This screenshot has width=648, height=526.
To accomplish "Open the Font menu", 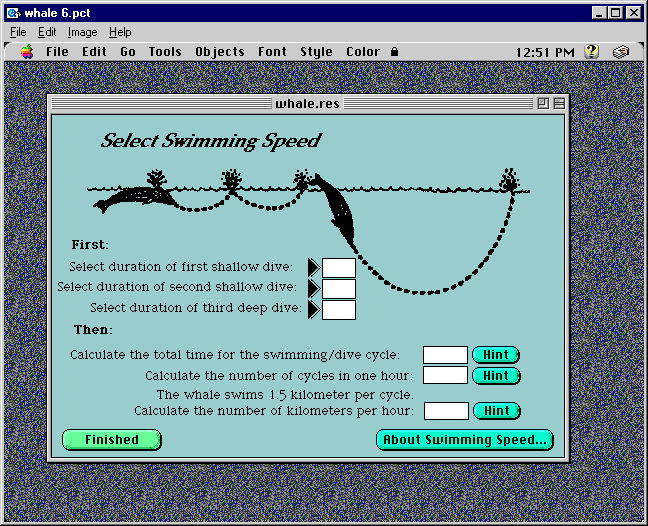I will point(272,52).
